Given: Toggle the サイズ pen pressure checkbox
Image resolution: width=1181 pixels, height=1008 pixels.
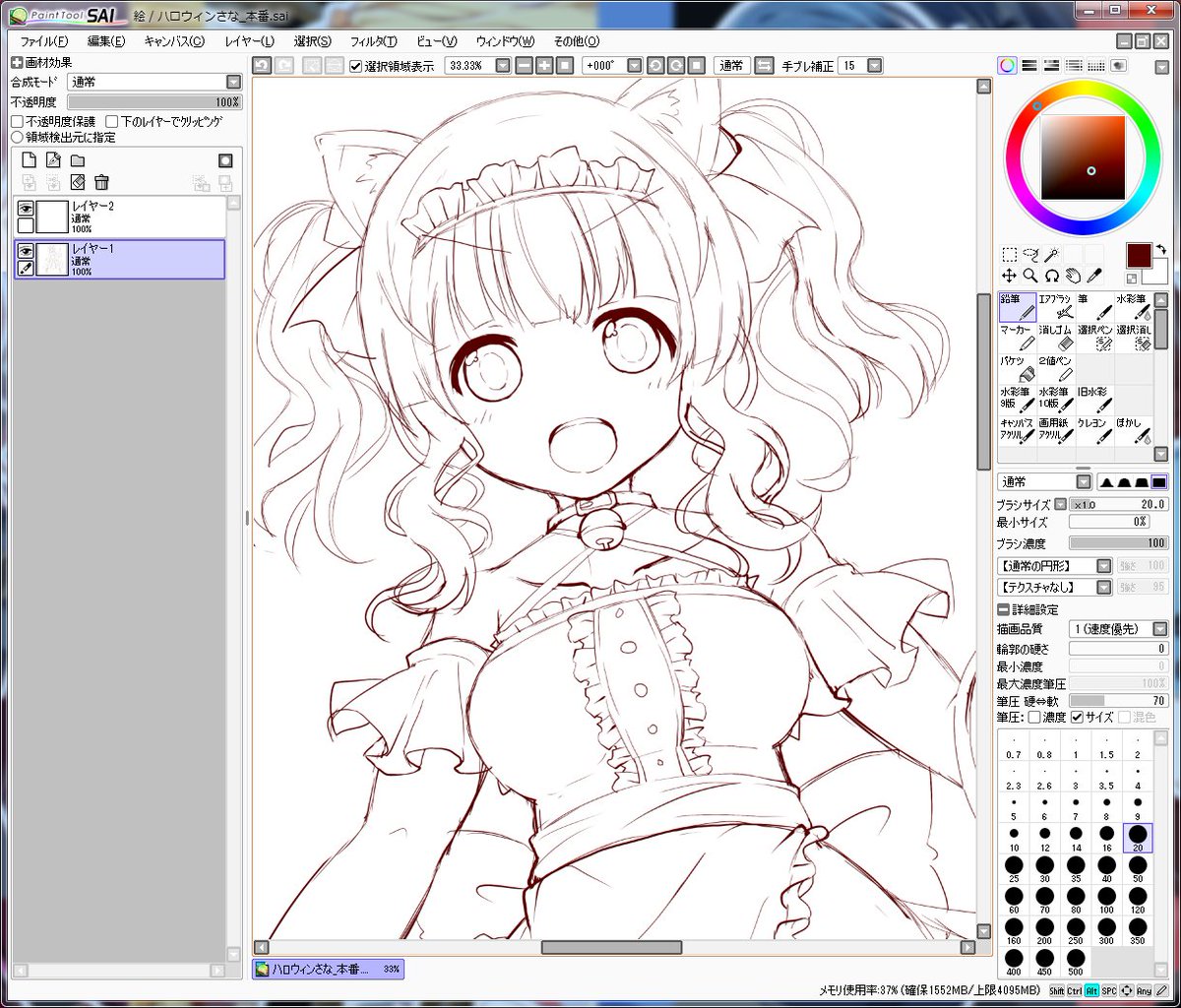Looking at the screenshot, I should (x=1077, y=718).
